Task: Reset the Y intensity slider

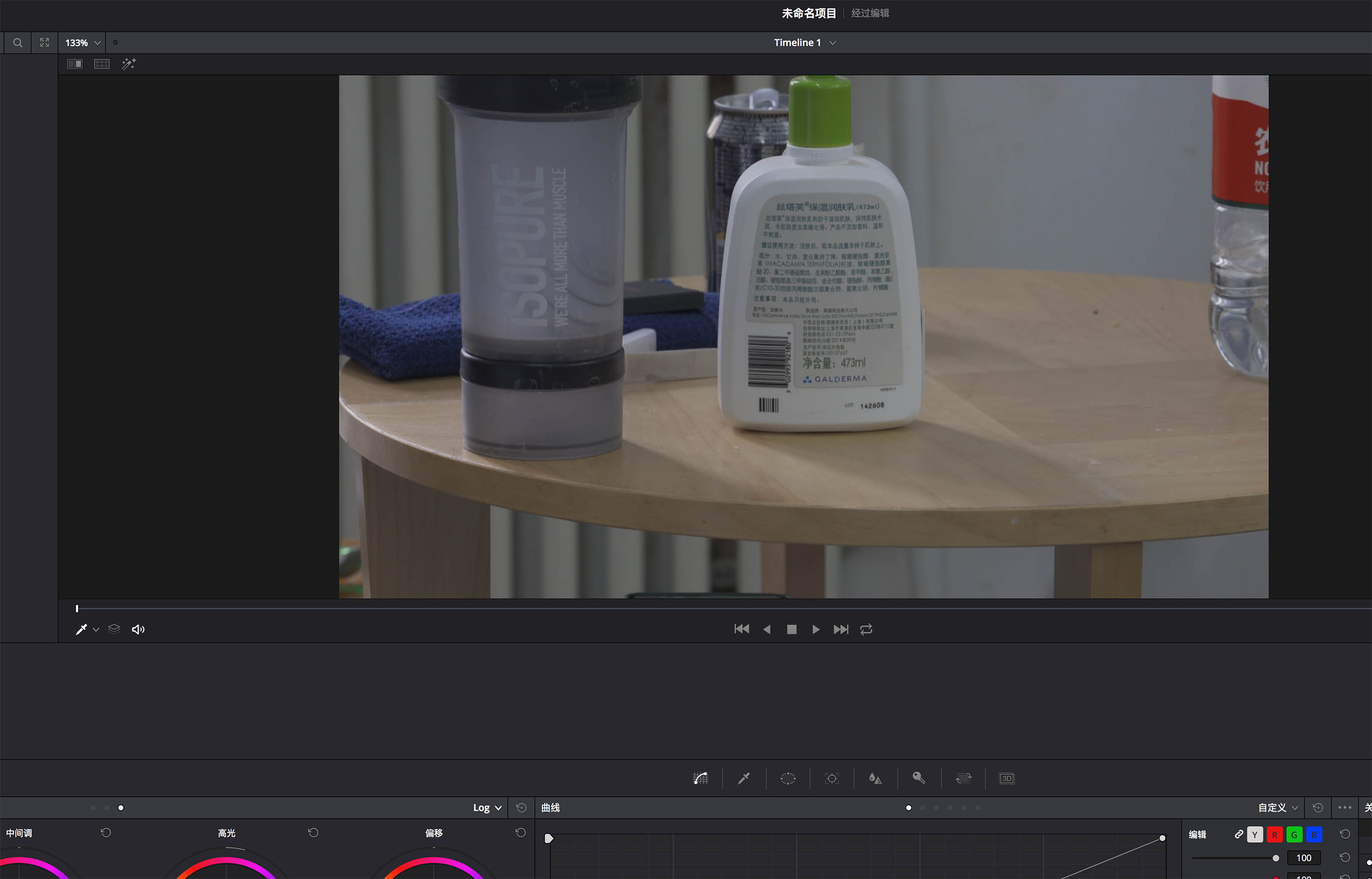Action: (1345, 857)
